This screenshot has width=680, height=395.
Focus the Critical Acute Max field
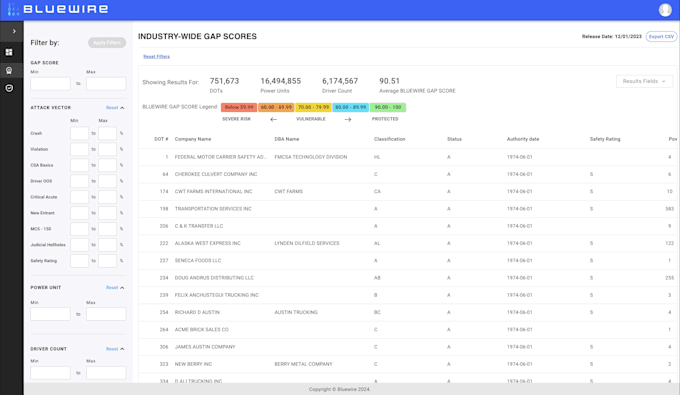107,197
